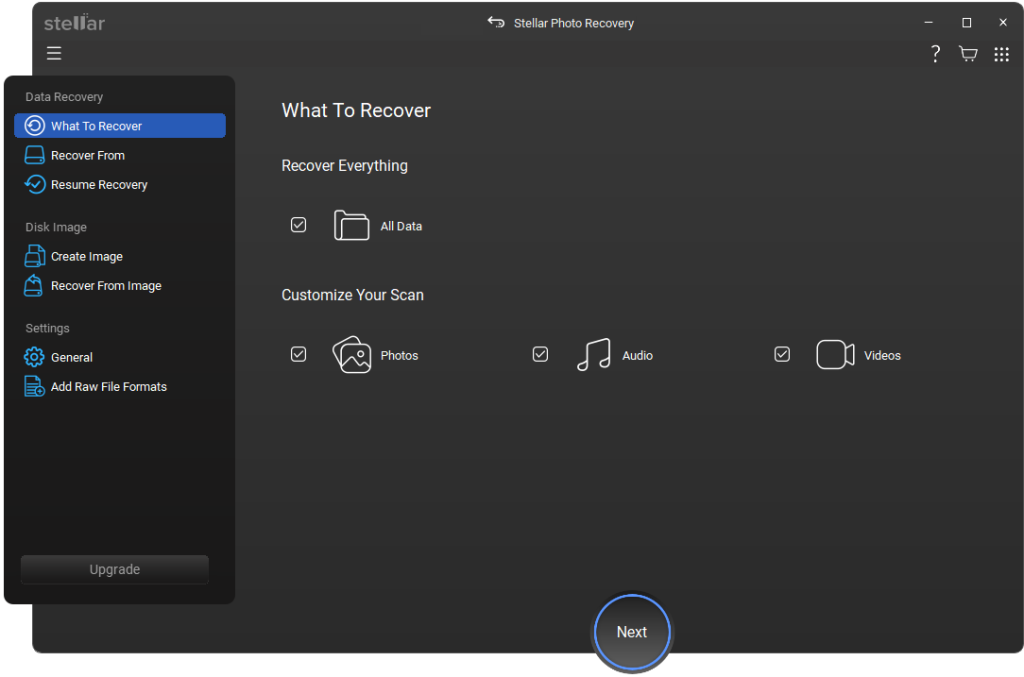Open the nine-dot apps grid icon
Screen dimensions: 1024x677
tap(1001, 54)
